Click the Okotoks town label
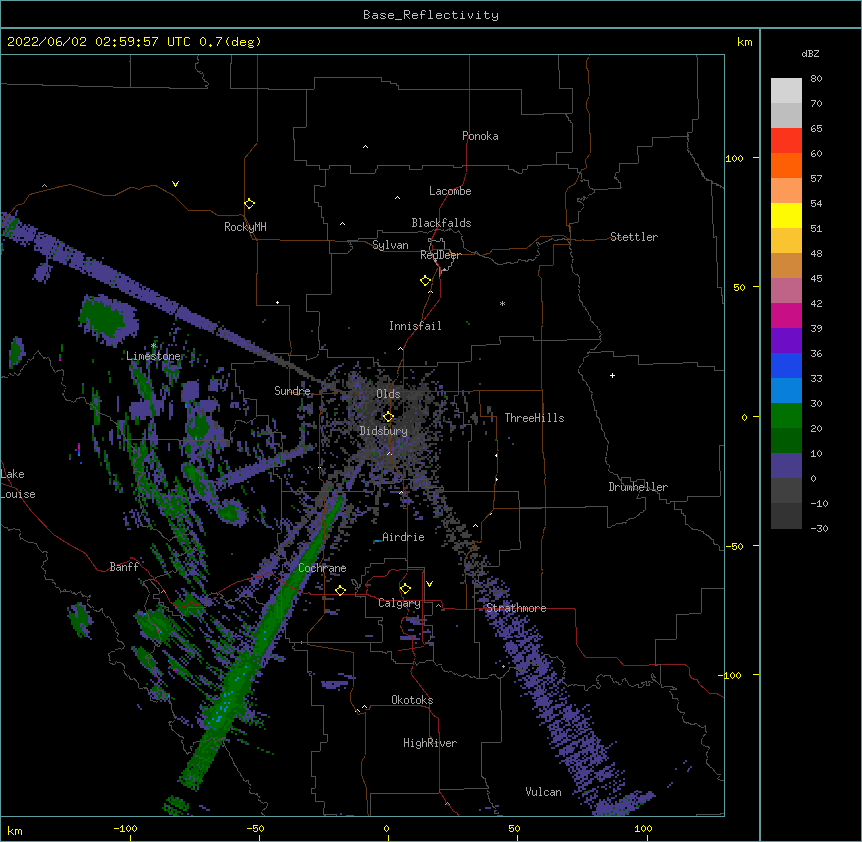Image resolution: width=862 pixels, height=842 pixels. point(412,700)
